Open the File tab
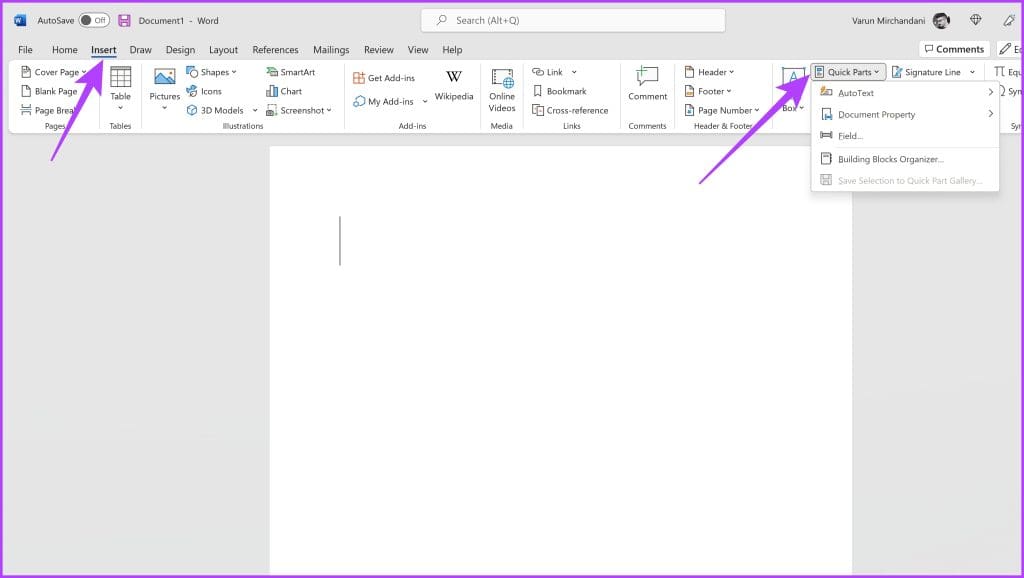This screenshot has width=1024, height=578. click(25, 50)
